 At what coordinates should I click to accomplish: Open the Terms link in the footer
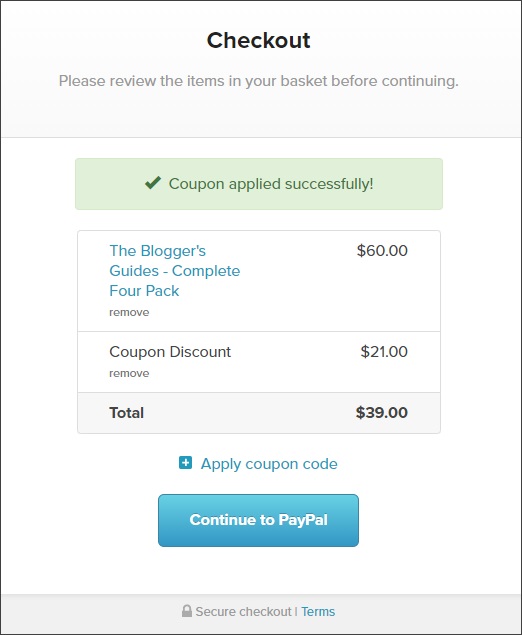318,611
